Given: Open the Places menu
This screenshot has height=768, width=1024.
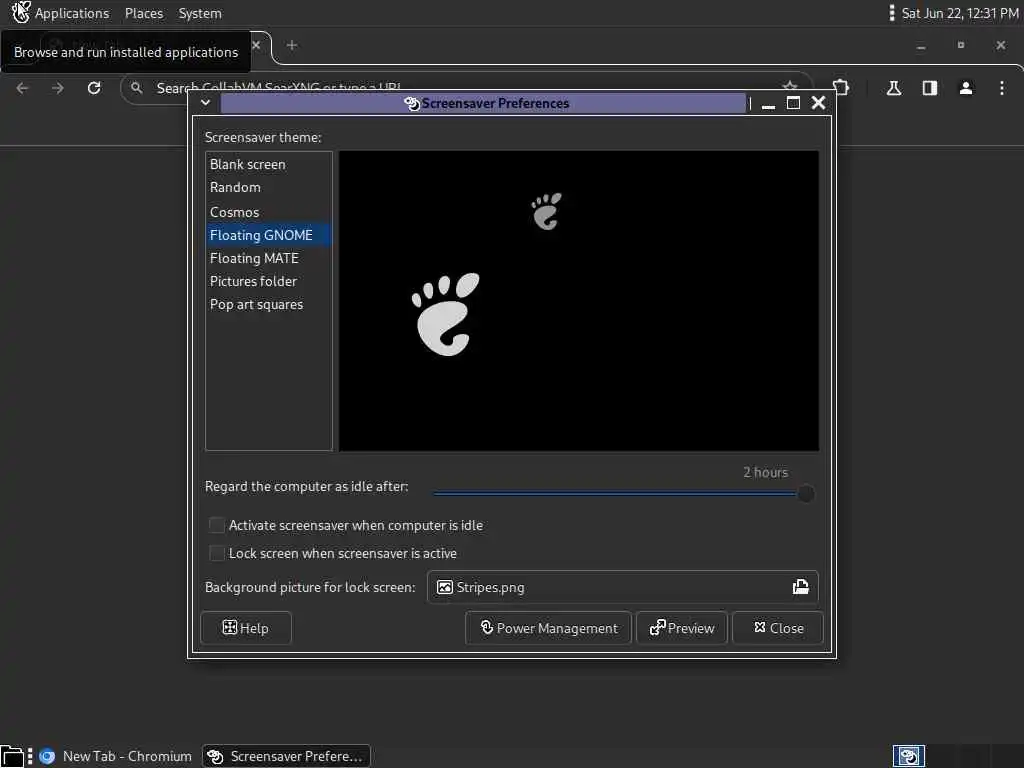Looking at the screenshot, I should [x=144, y=13].
